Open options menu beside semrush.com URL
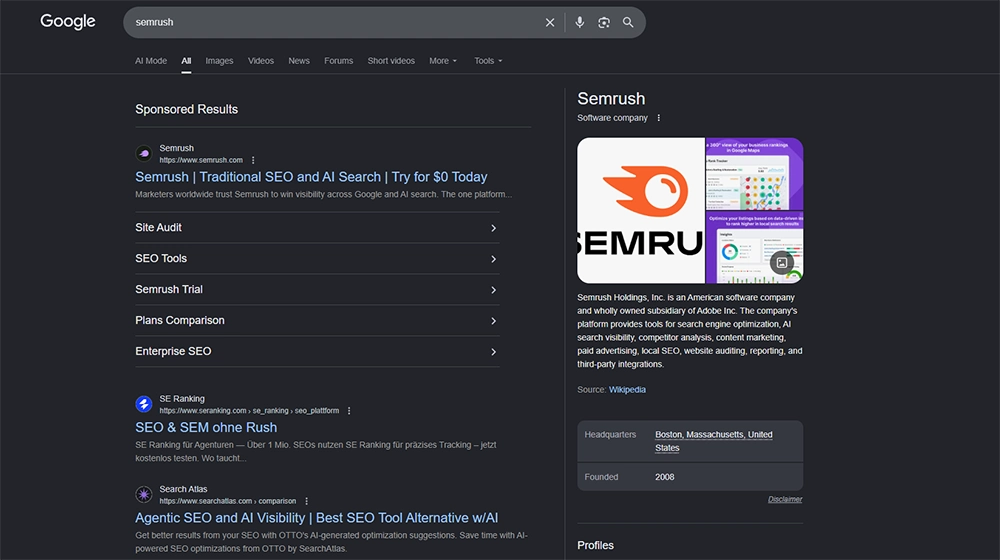Screen dimensions: 1000x560 tap(253, 160)
